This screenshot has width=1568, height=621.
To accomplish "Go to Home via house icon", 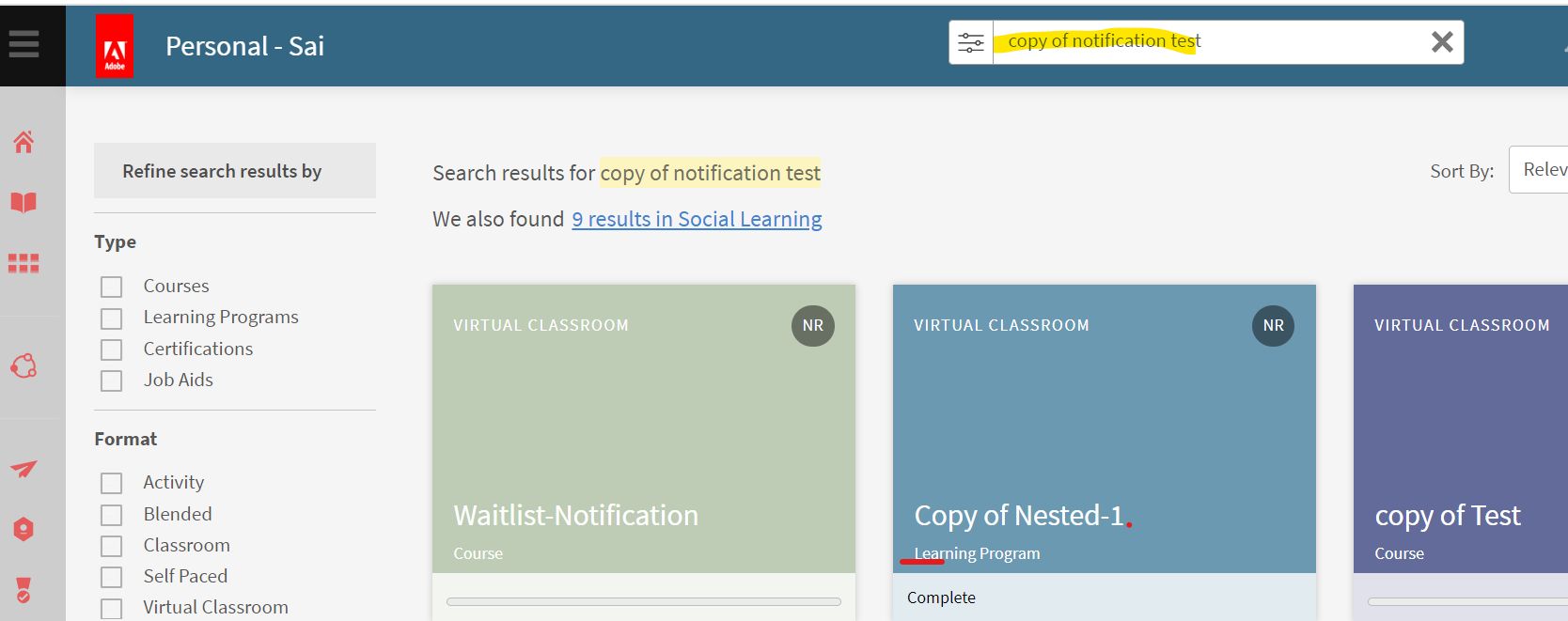I will coord(24,142).
